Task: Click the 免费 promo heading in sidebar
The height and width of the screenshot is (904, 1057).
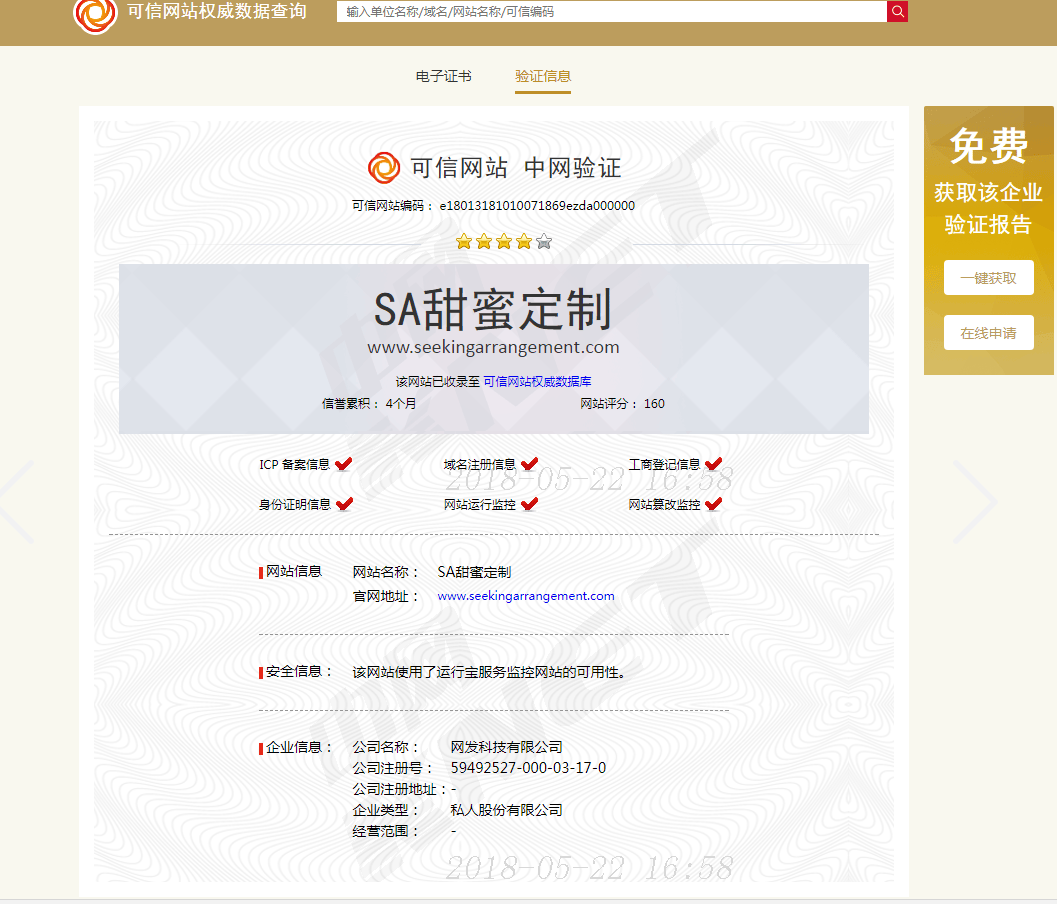Action: (989, 146)
